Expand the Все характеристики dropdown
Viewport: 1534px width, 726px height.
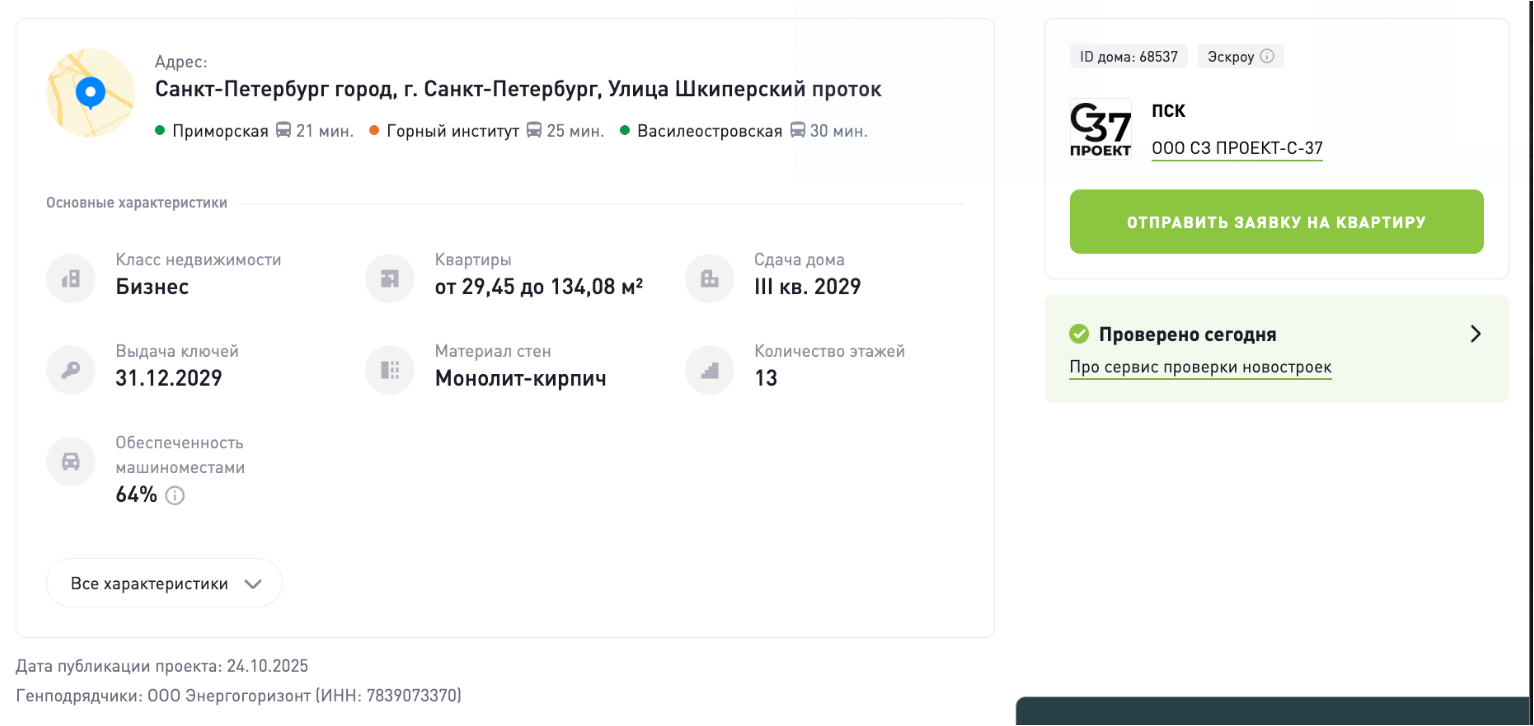164,583
